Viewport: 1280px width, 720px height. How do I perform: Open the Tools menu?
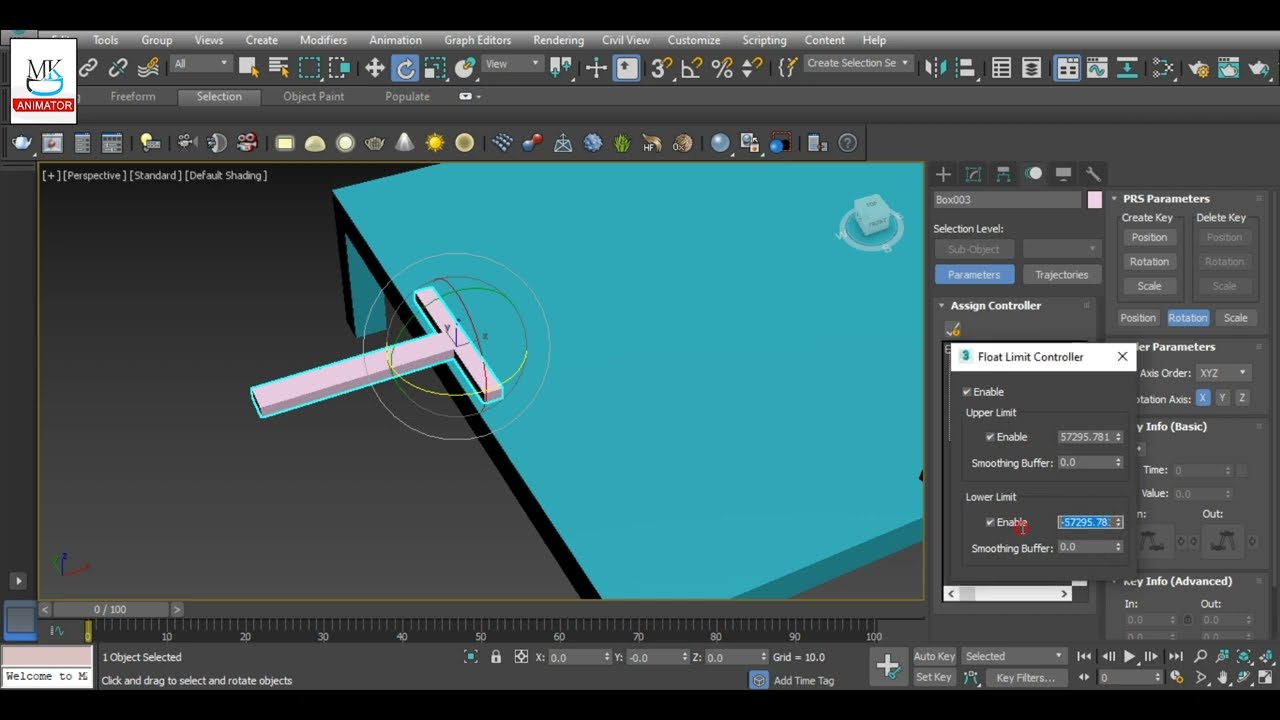105,40
